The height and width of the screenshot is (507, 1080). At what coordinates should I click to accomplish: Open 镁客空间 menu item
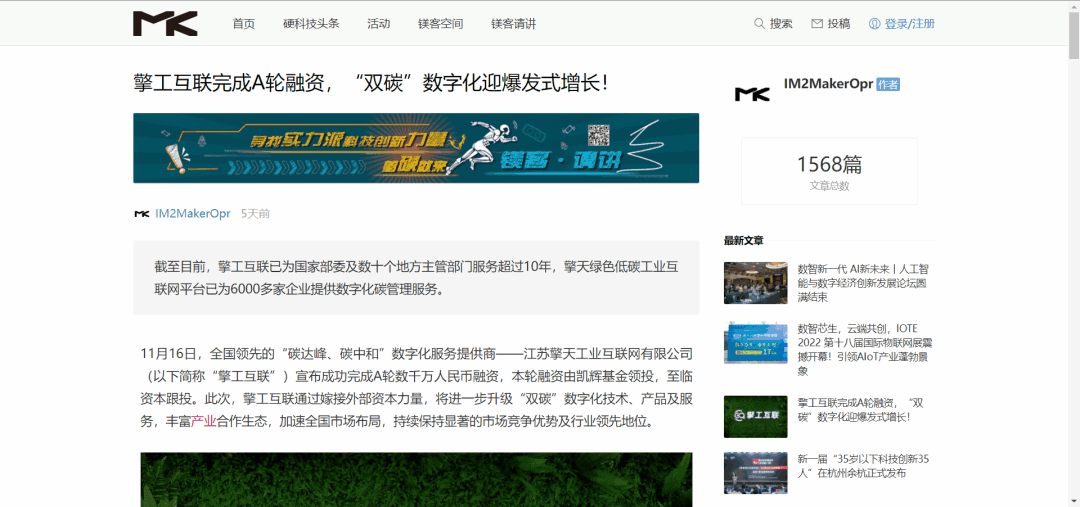441,23
